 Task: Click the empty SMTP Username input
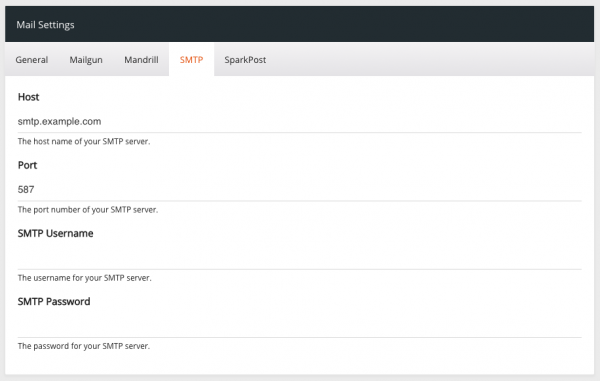[300, 258]
